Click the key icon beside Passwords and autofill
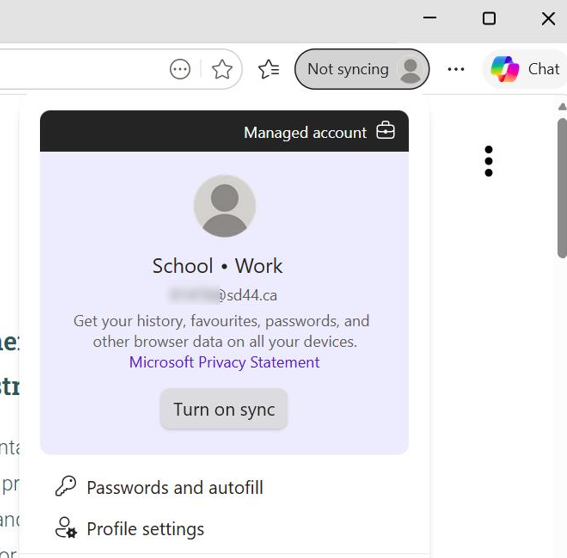Image resolution: width=567 pixels, height=558 pixels. pyautogui.click(x=65, y=486)
